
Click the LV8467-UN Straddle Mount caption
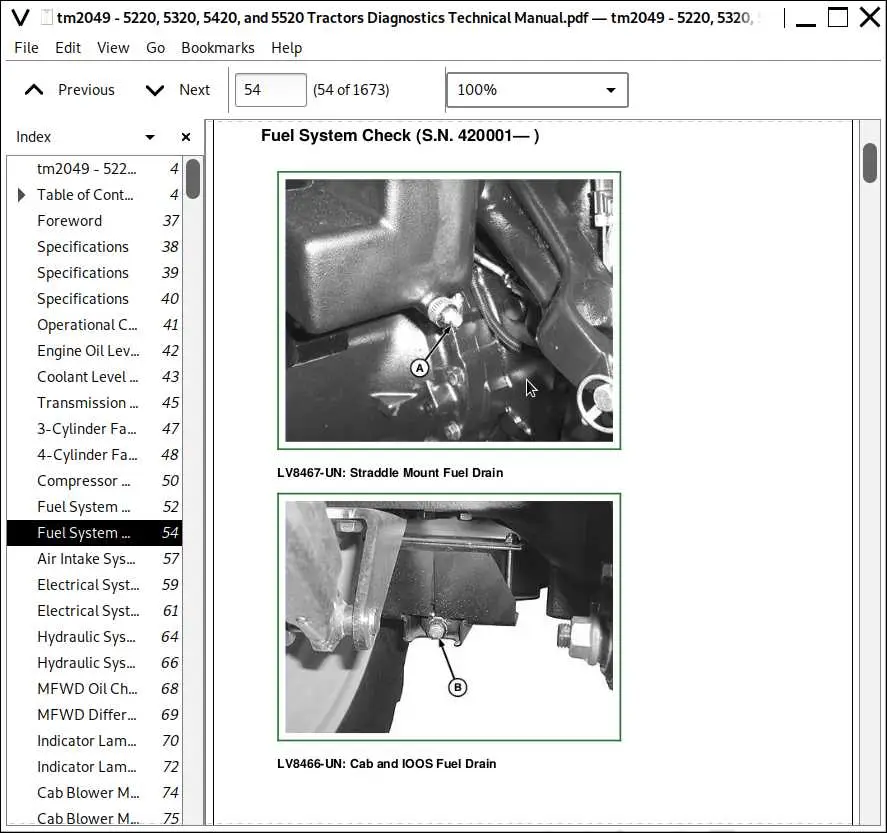(390, 473)
